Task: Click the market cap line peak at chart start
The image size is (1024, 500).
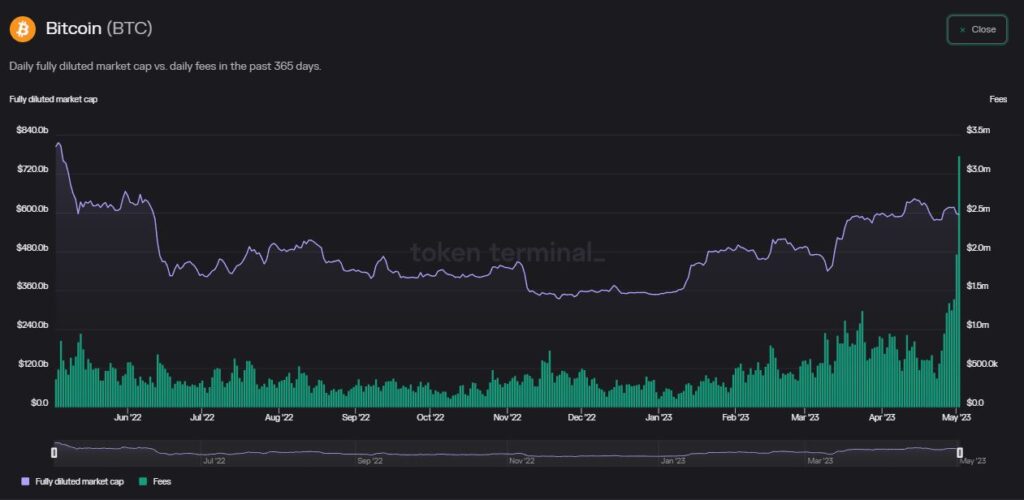Action: pos(58,144)
